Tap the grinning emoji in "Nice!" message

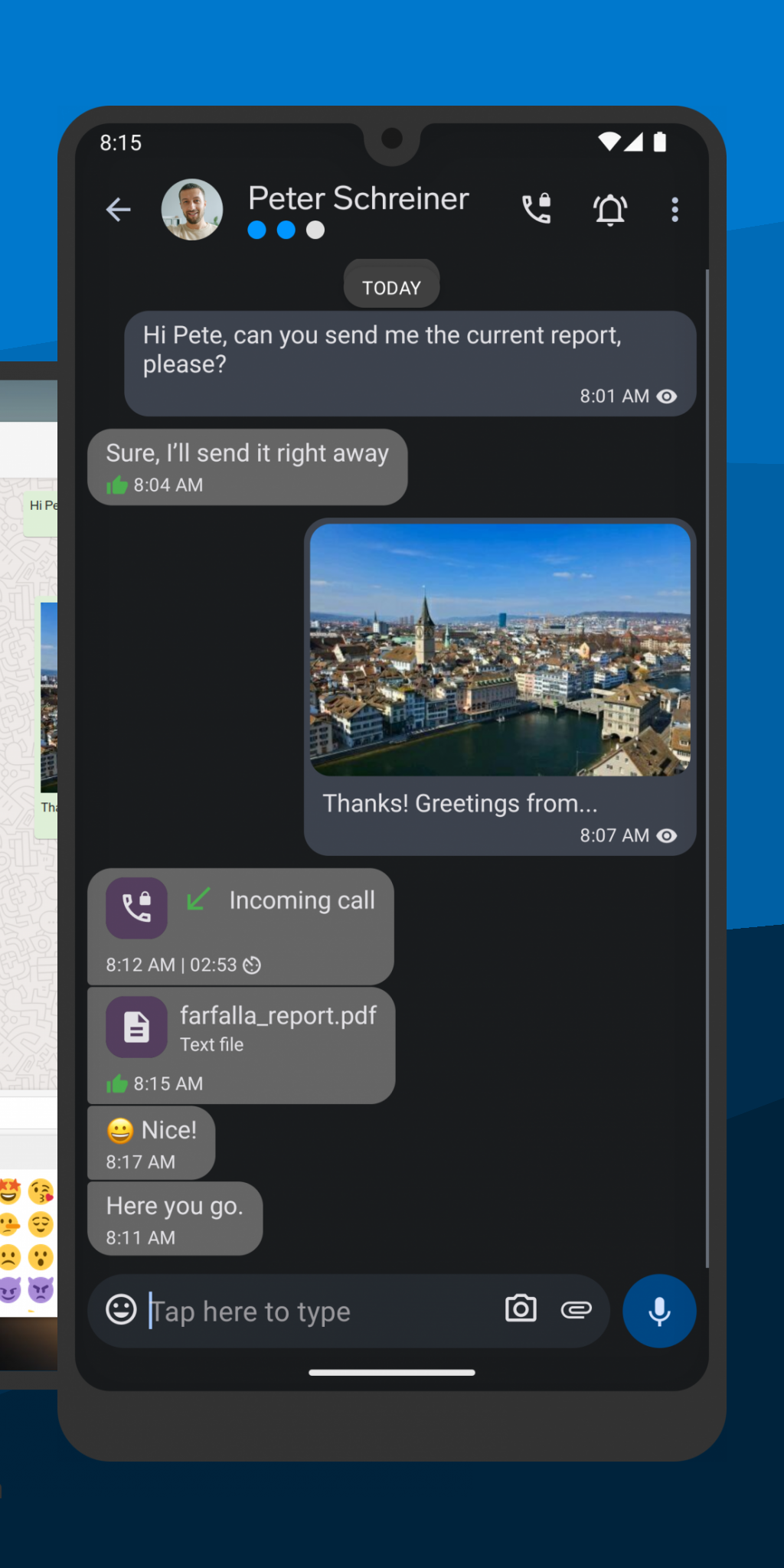120,1131
